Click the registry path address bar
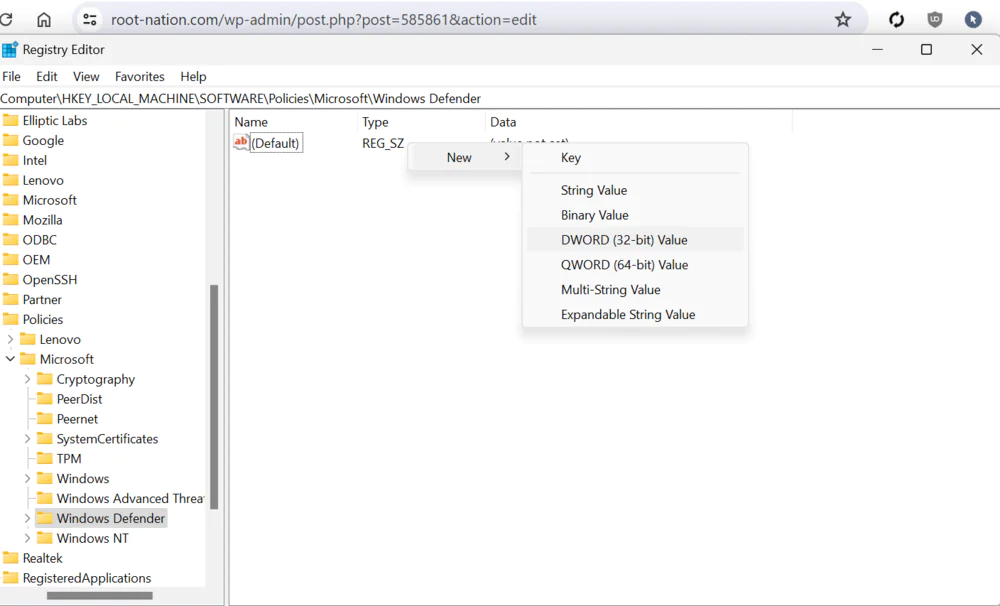Image resolution: width=1000 pixels, height=606 pixels. click(500, 98)
